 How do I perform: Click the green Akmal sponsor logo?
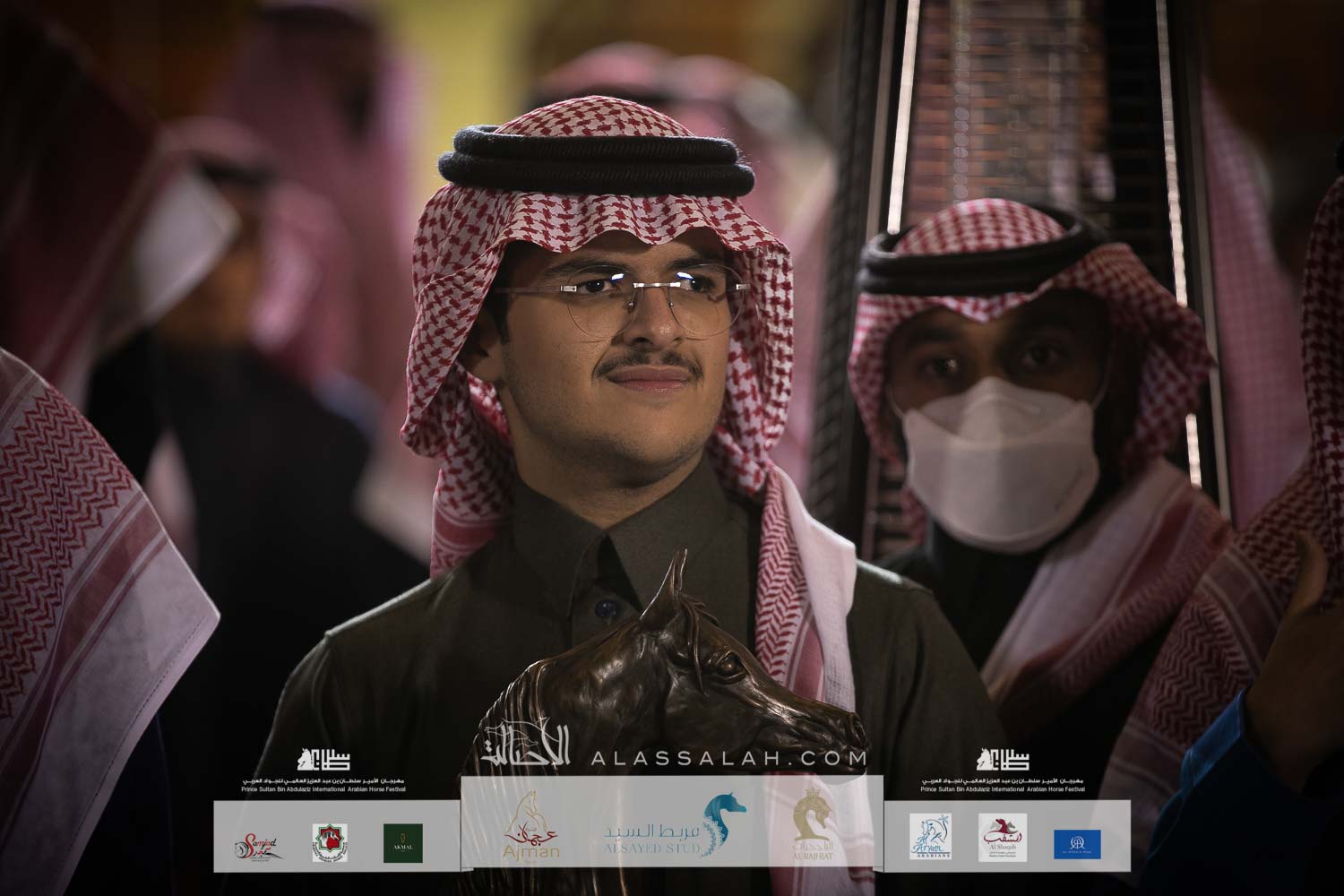click(403, 843)
